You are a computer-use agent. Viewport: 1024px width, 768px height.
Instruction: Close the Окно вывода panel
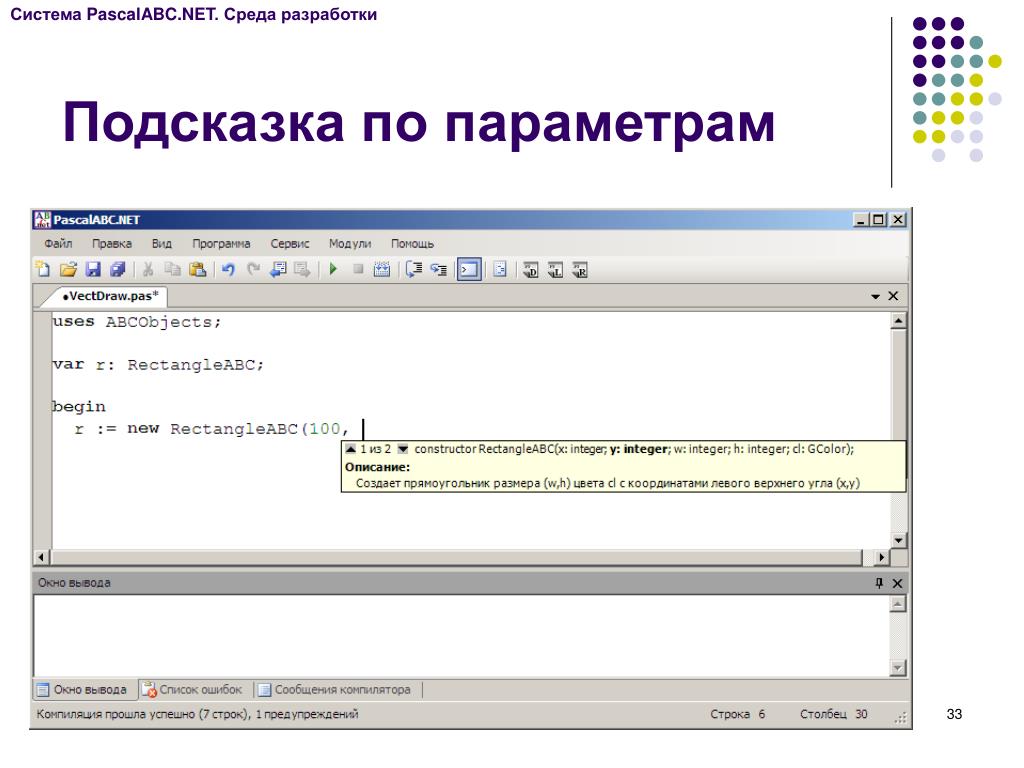[897, 583]
